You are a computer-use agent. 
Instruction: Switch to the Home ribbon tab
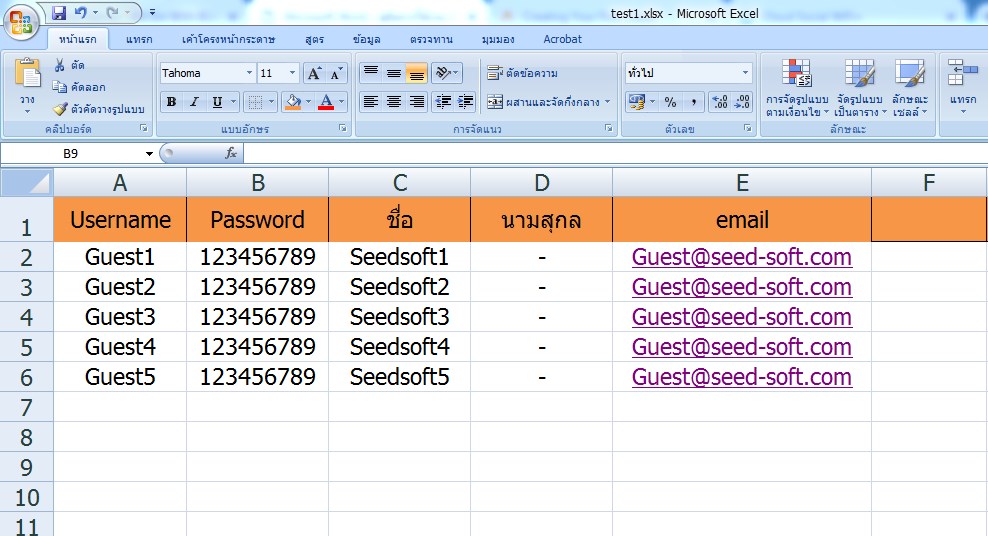(78, 39)
